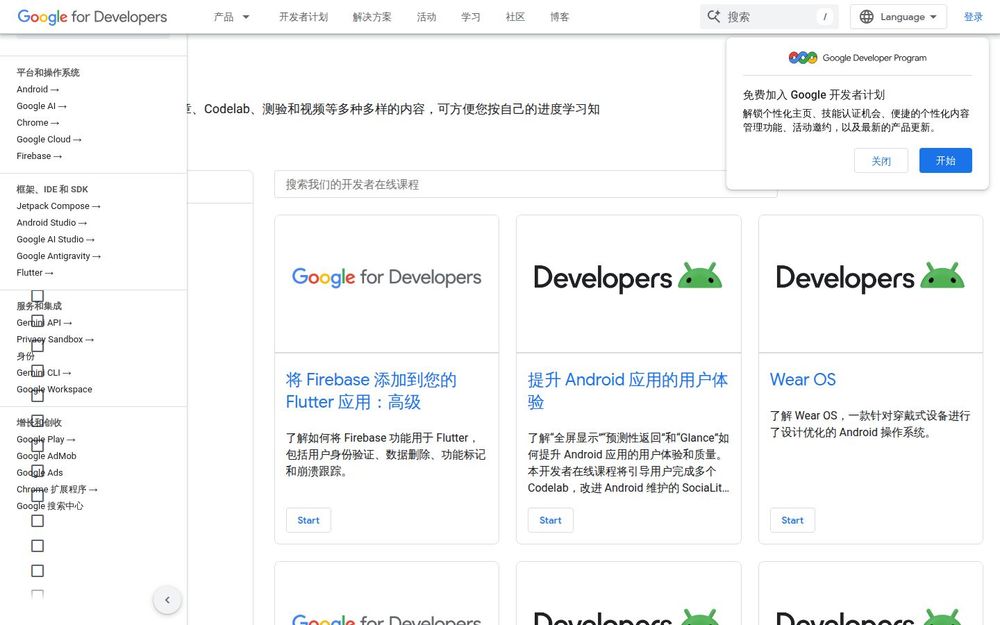Open the Chrome 扩展程序 sidebar link
The width and height of the screenshot is (1000, 625).
coord(57,489)
